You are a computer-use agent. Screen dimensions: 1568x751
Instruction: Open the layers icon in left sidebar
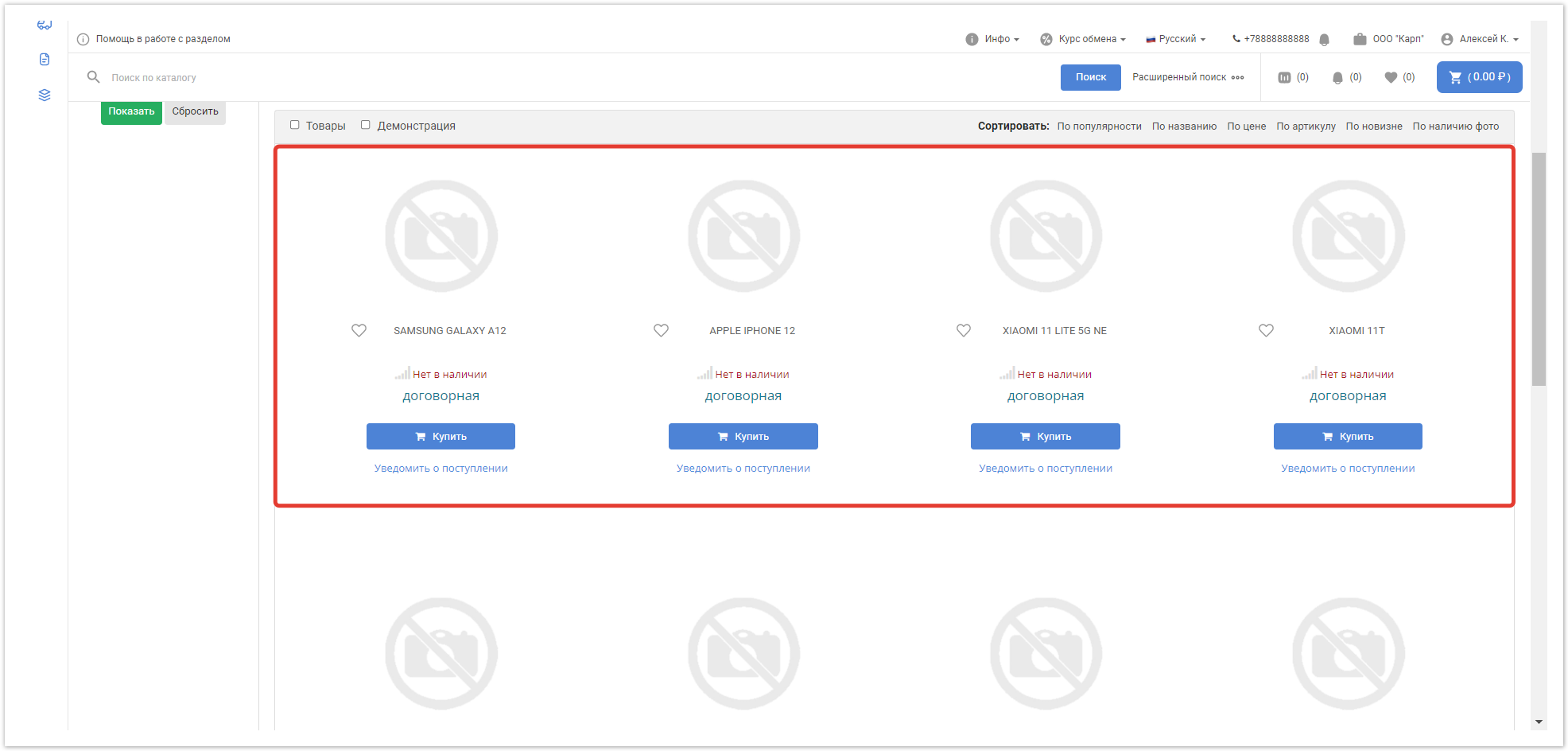click(x=45, y=95)
